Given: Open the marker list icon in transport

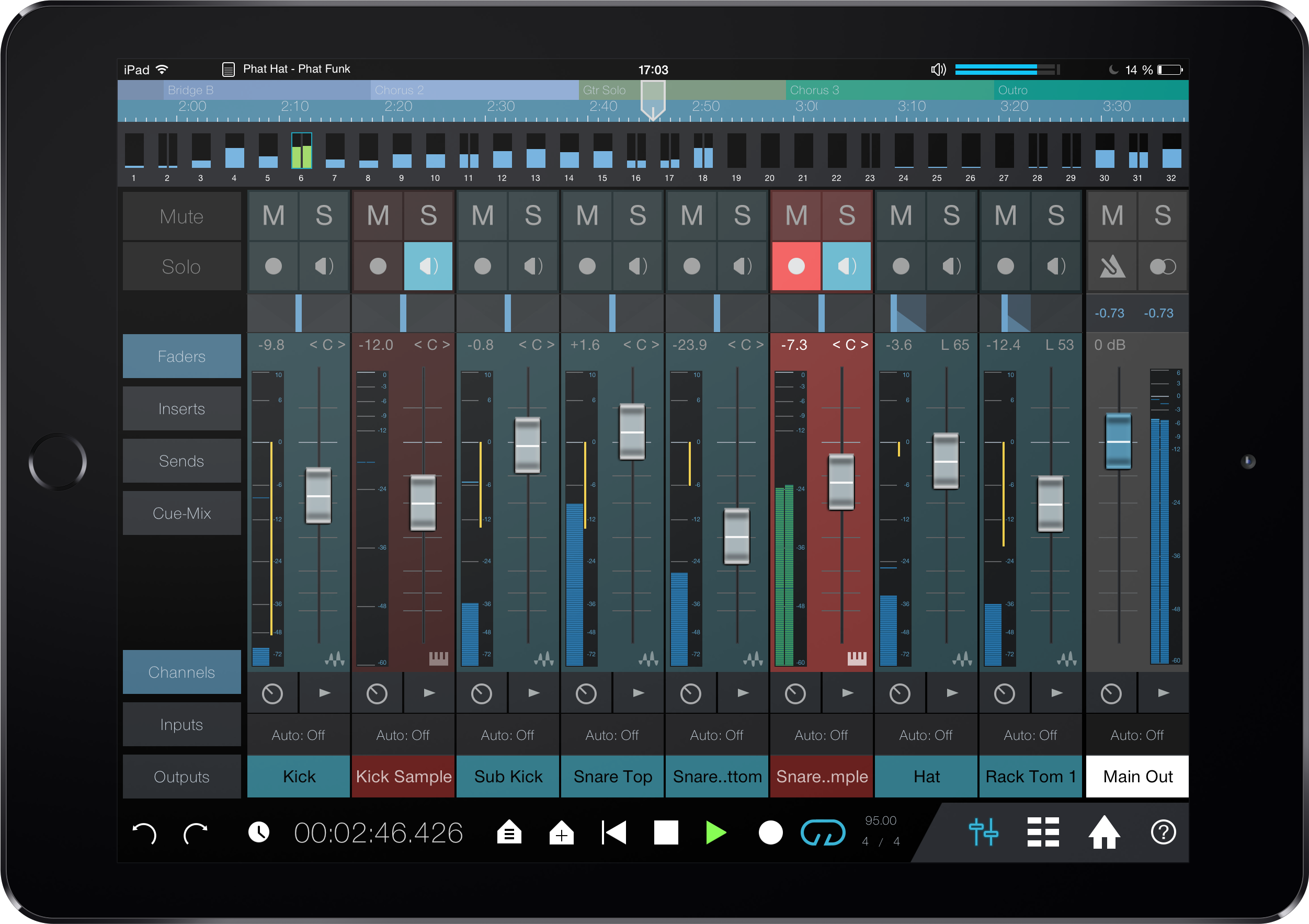Looking at the screenshot, I should pyautogui.click(x=509, y=833).
